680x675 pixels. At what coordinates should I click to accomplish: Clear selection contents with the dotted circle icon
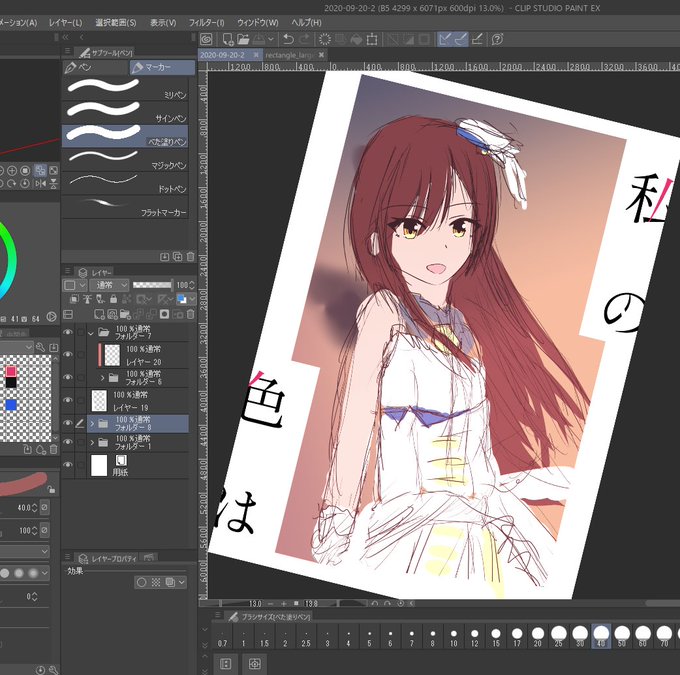(324, 39)
